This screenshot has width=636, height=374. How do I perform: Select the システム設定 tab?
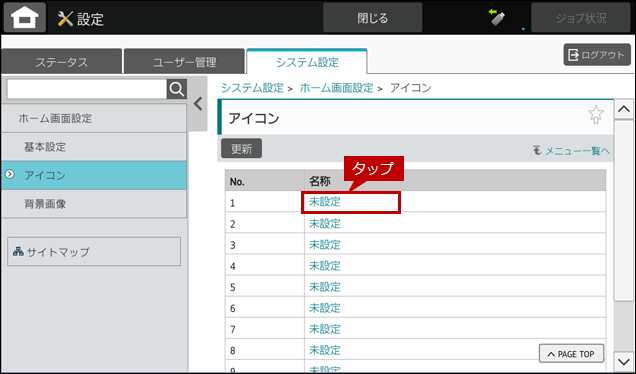tap(307, 62)
